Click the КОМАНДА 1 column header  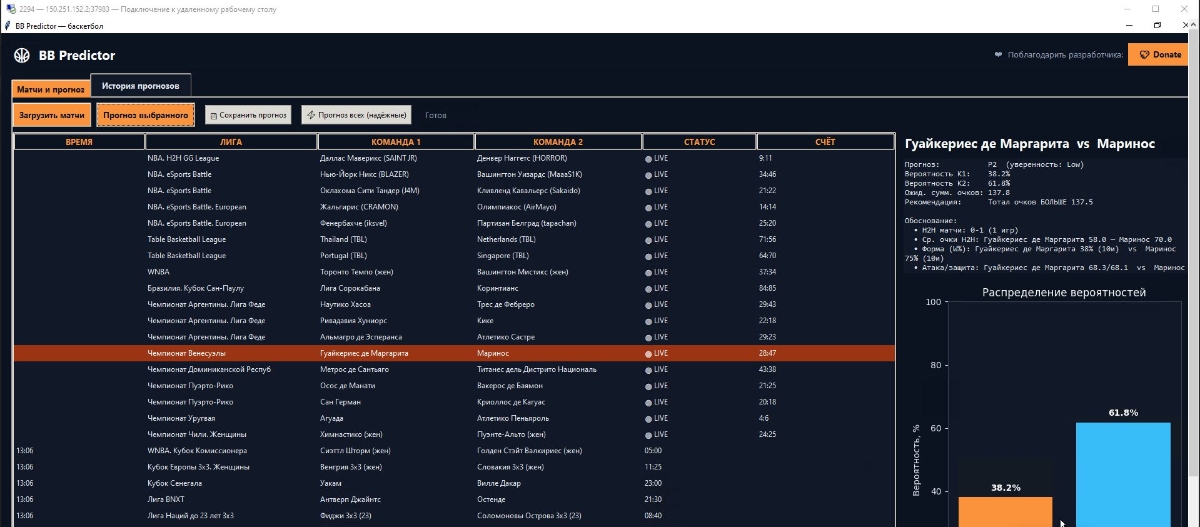point(396,142)
